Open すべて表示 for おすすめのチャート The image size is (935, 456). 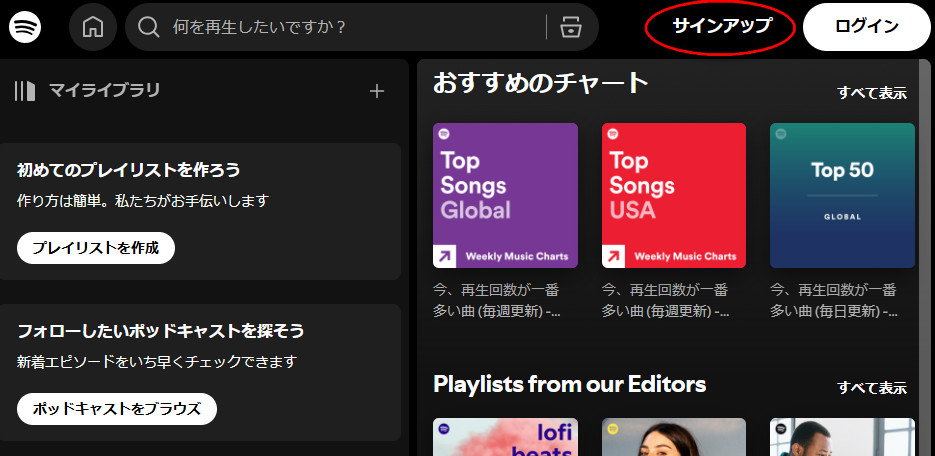(x=872, y=93)
